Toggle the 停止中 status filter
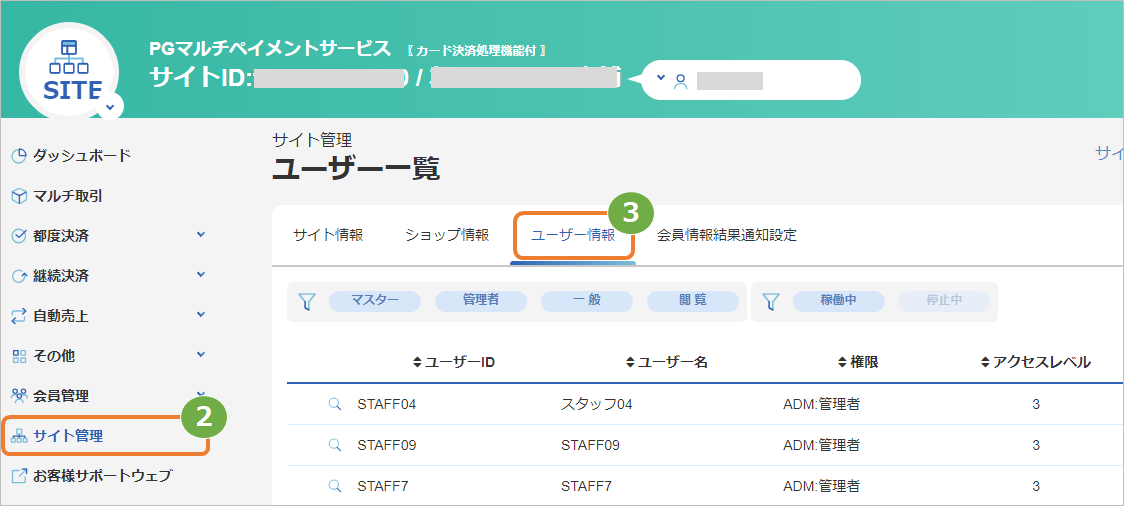The height and width of the screenshot is (506, 1124). pyautogui.click(x=944, y=301)
